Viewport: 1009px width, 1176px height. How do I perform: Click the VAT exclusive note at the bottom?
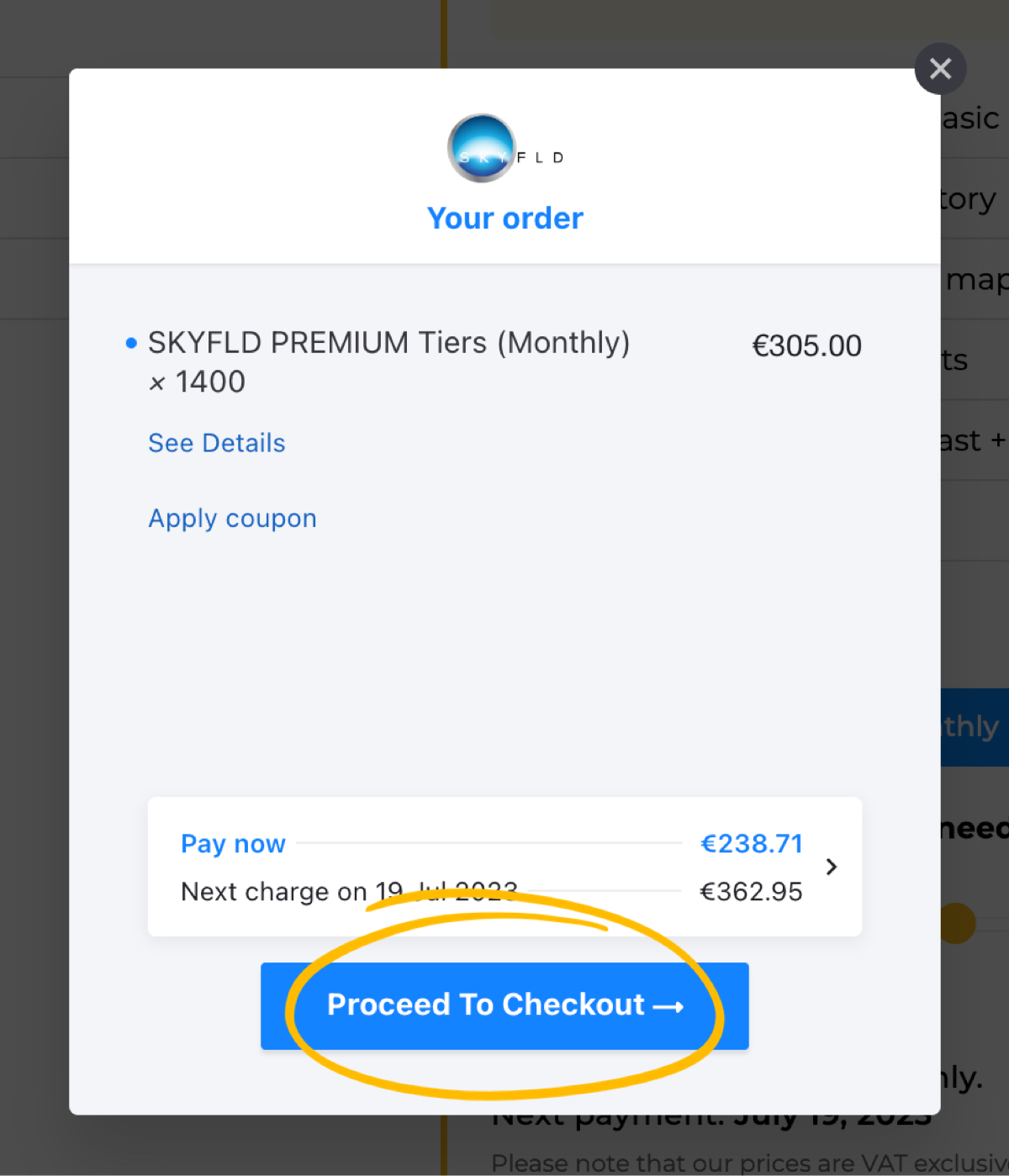(750, 1163)
